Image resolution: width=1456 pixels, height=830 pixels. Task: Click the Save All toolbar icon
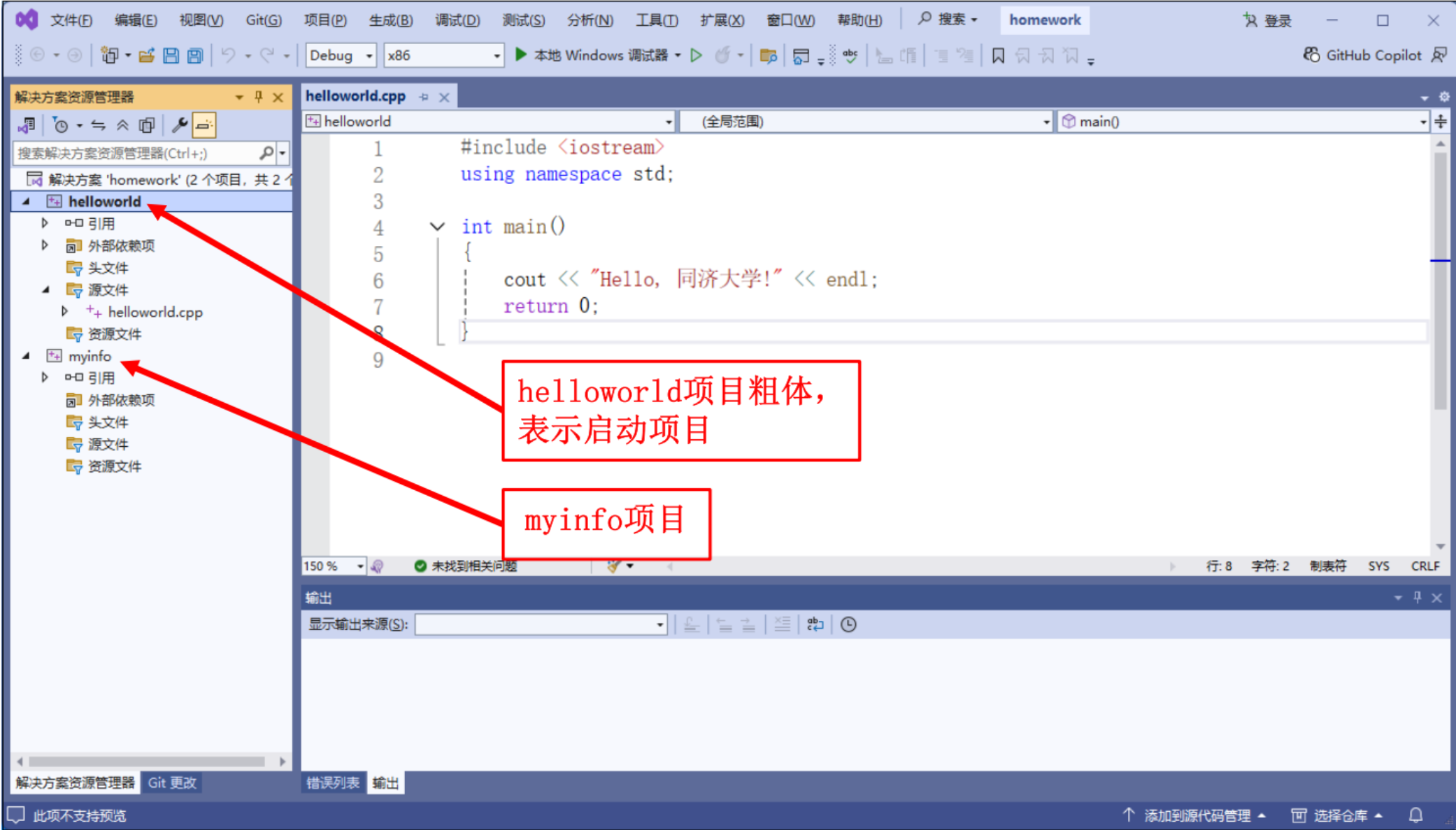(195, 55)
